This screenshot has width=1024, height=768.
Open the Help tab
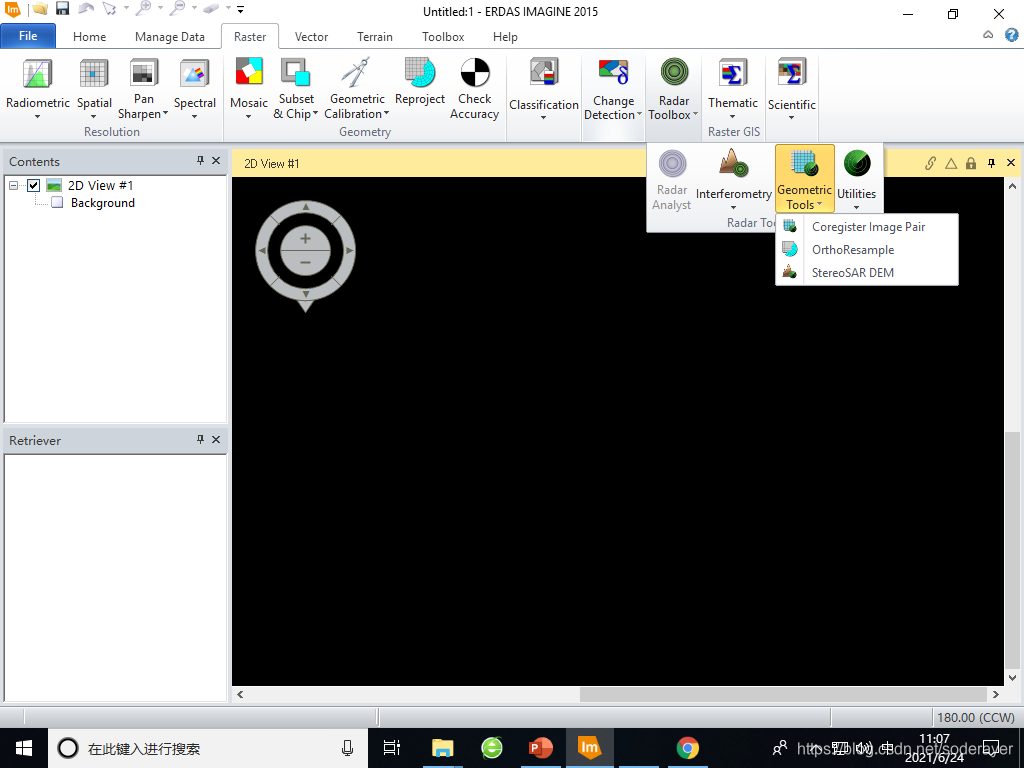[x=505, y=37]
